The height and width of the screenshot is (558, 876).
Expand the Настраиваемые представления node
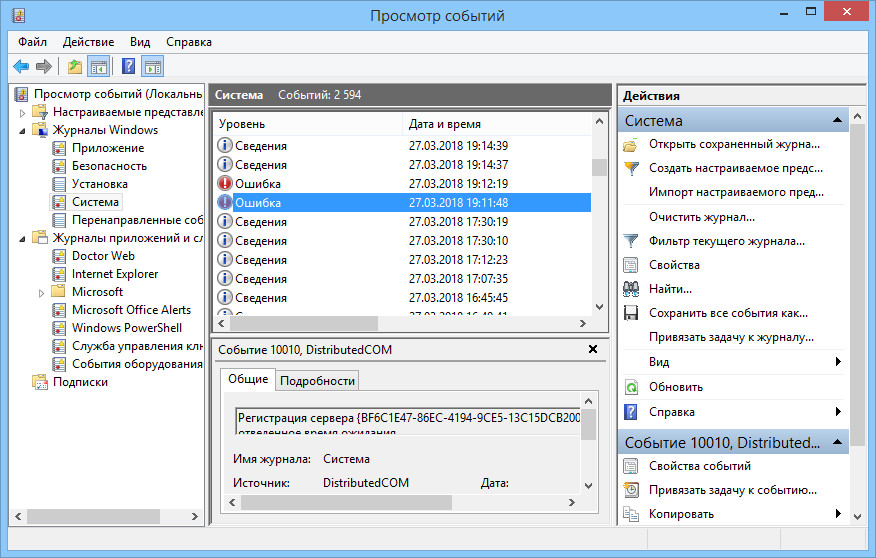[x=22, y=113]
